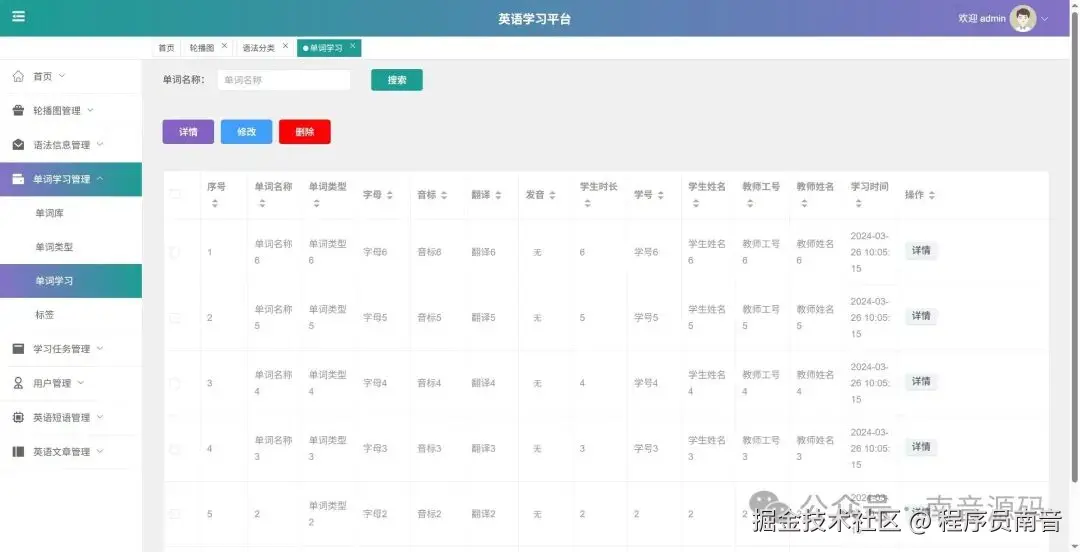Toggle the hamburger menu icon

click(x=19, y=17)
